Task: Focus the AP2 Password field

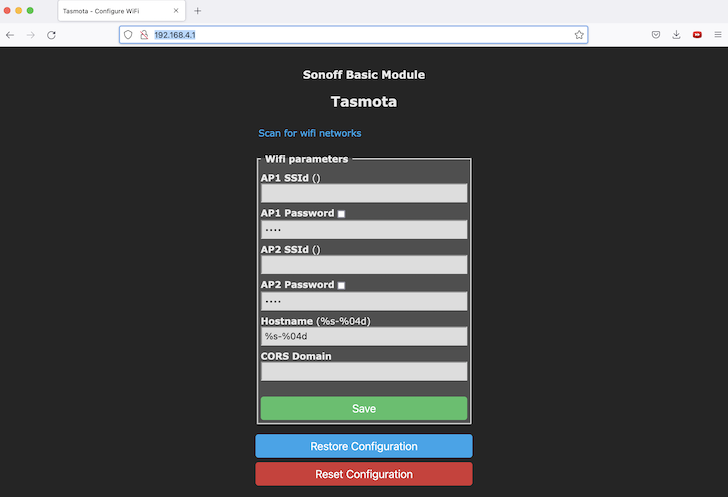Action: coord(364,301)
